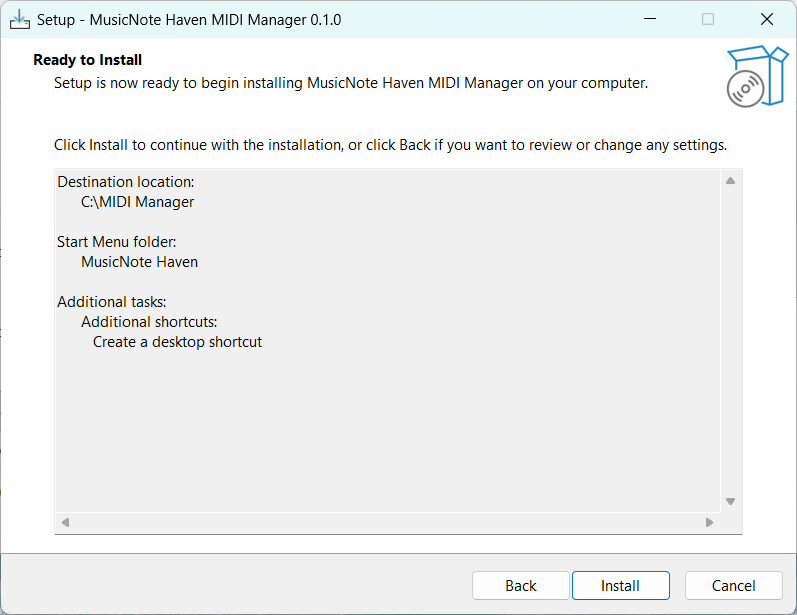
Task: Click the 'Additional tasks:' line
Action: click(x=111, y=302)
